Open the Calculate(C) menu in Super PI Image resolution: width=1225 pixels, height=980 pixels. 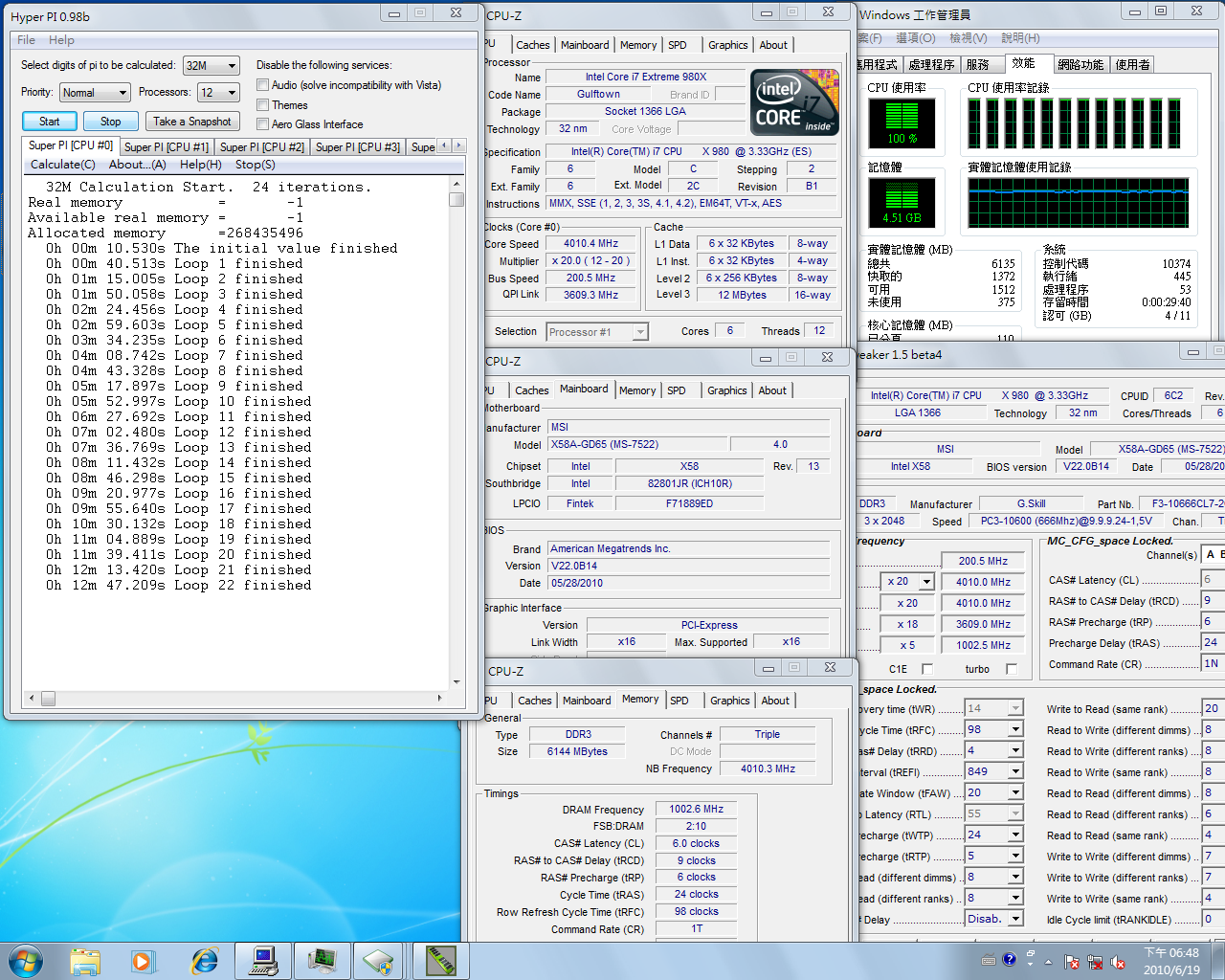coord(63,165)
